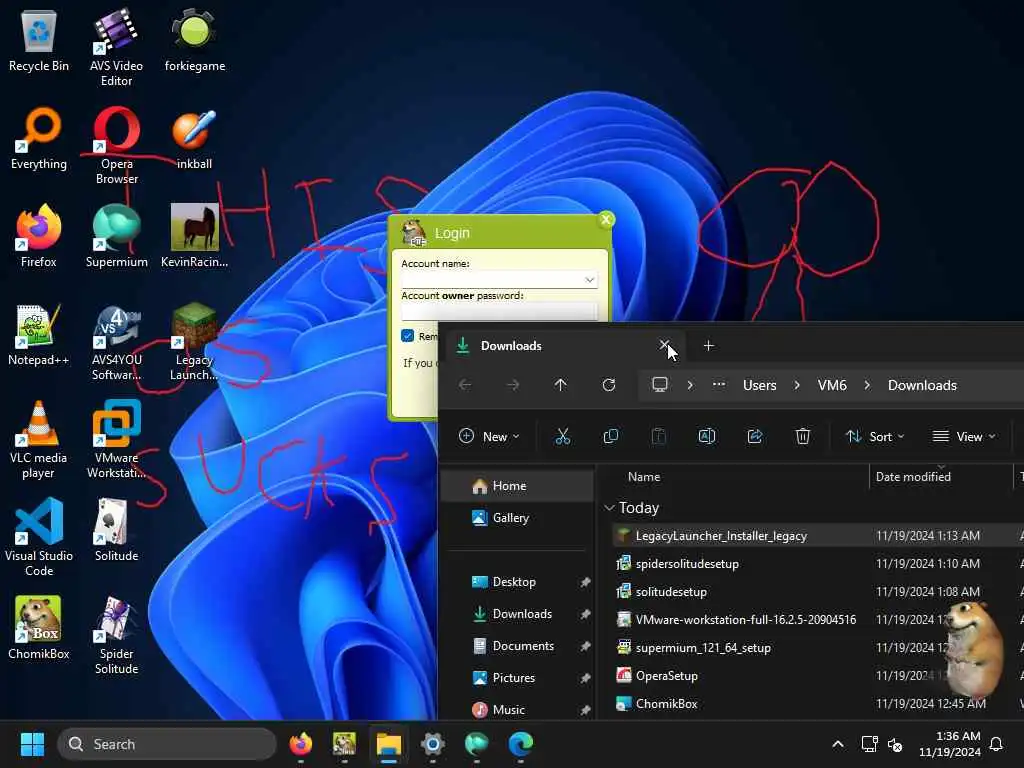The height and width of the screenshot is (768, 1024).
Task: Select LegacyLauncher_Installer_legacy file
Action: tap(721, 536)
